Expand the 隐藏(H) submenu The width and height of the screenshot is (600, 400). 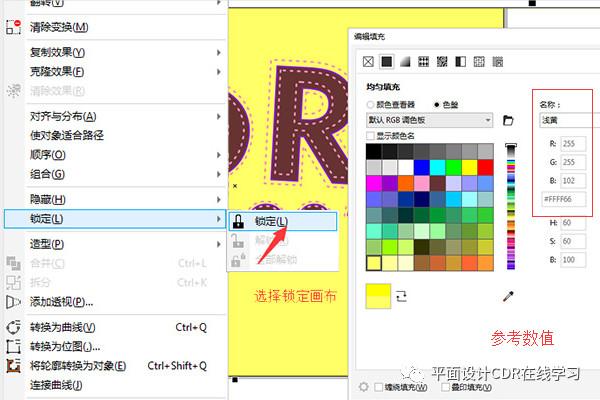(218, 199)
